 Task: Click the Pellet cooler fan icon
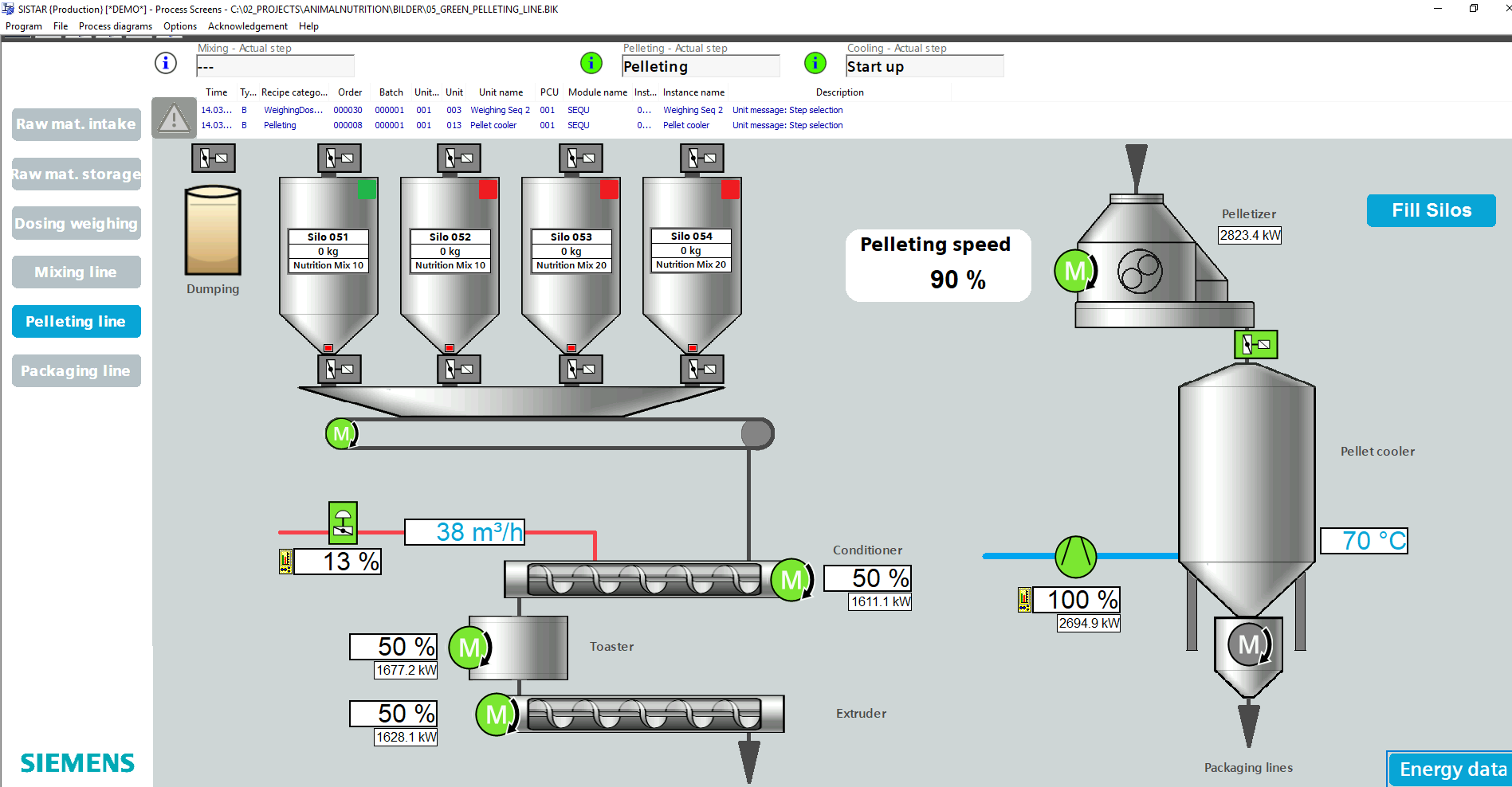(x=1075, y=556)
